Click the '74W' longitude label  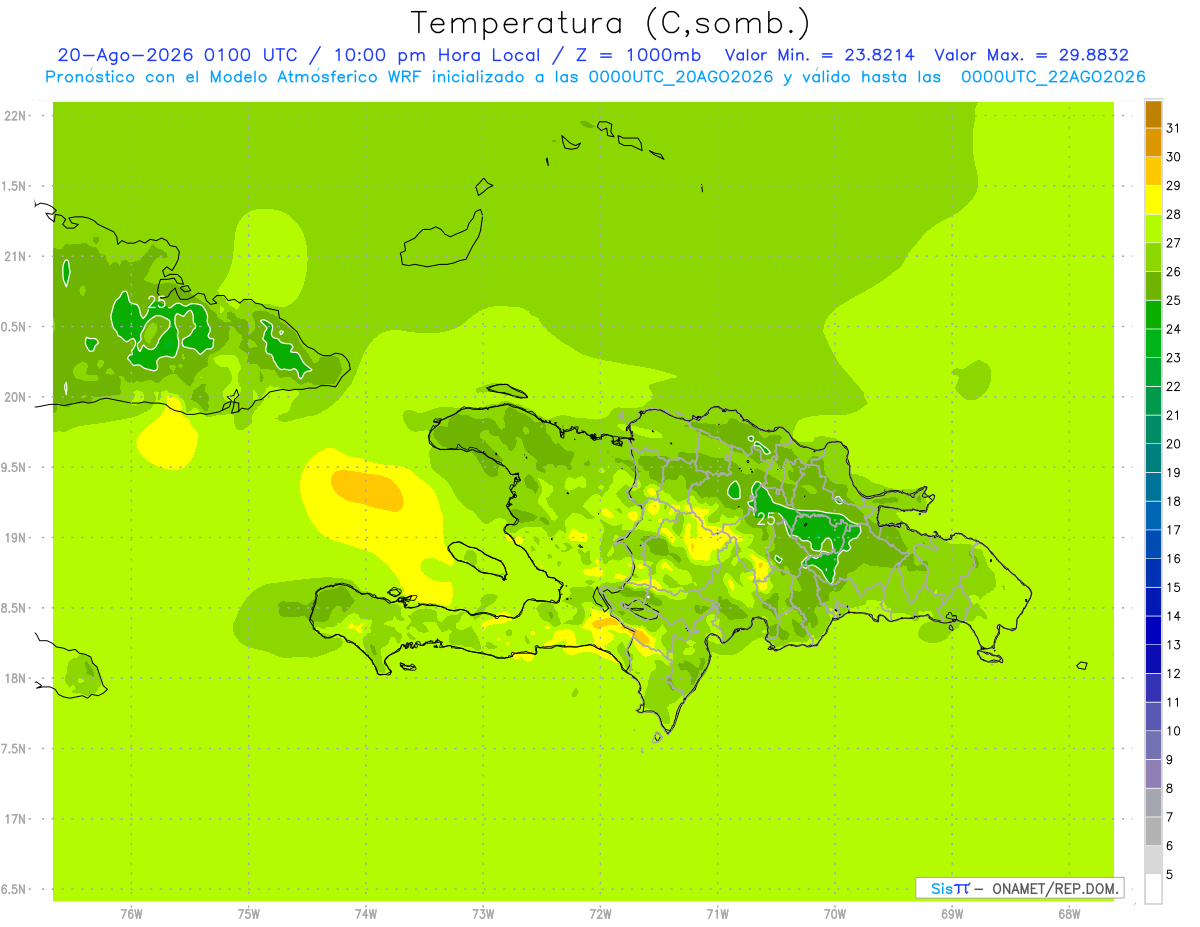[365, 914]
